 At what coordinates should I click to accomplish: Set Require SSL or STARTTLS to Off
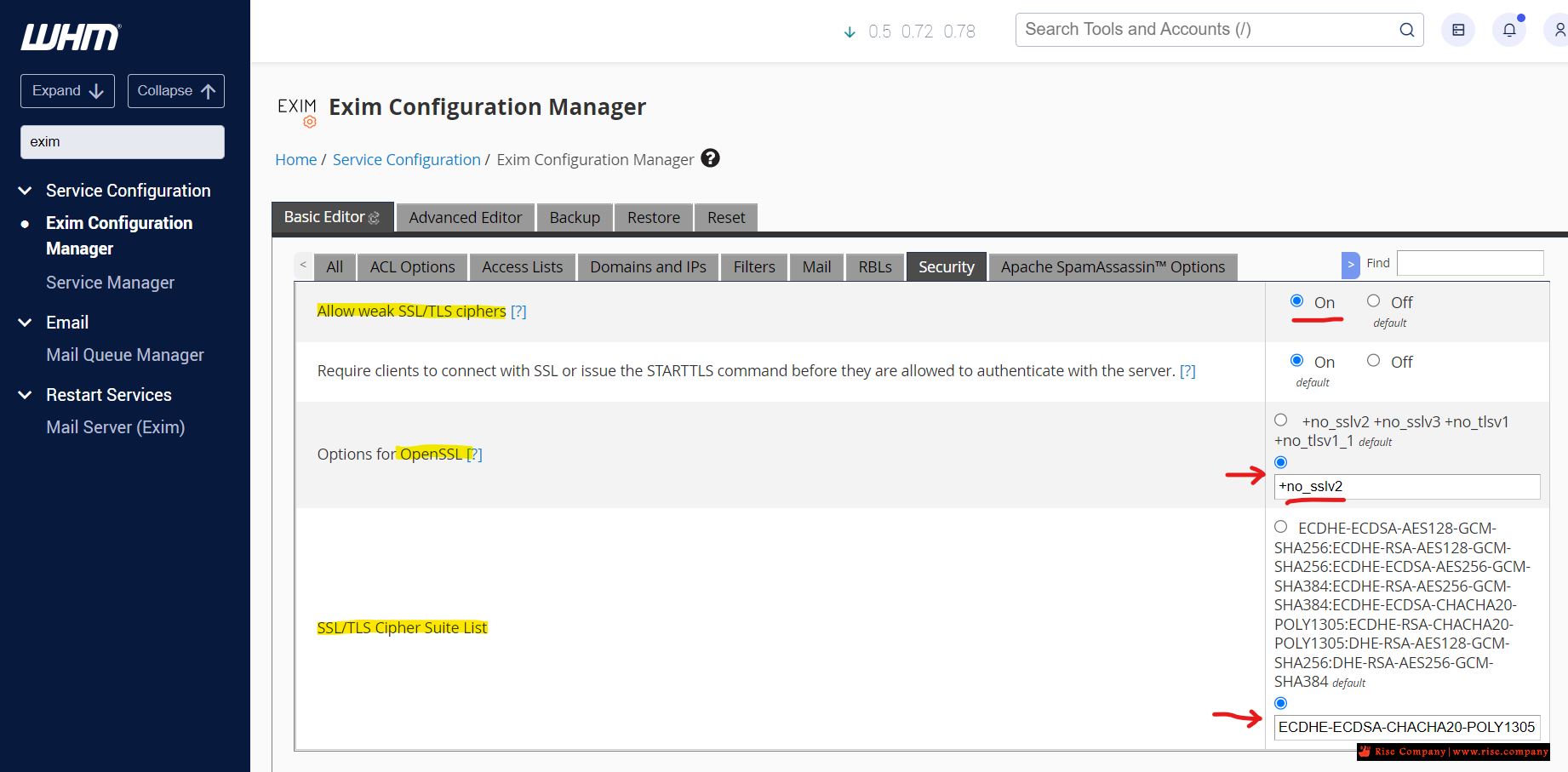[1373, 360]
